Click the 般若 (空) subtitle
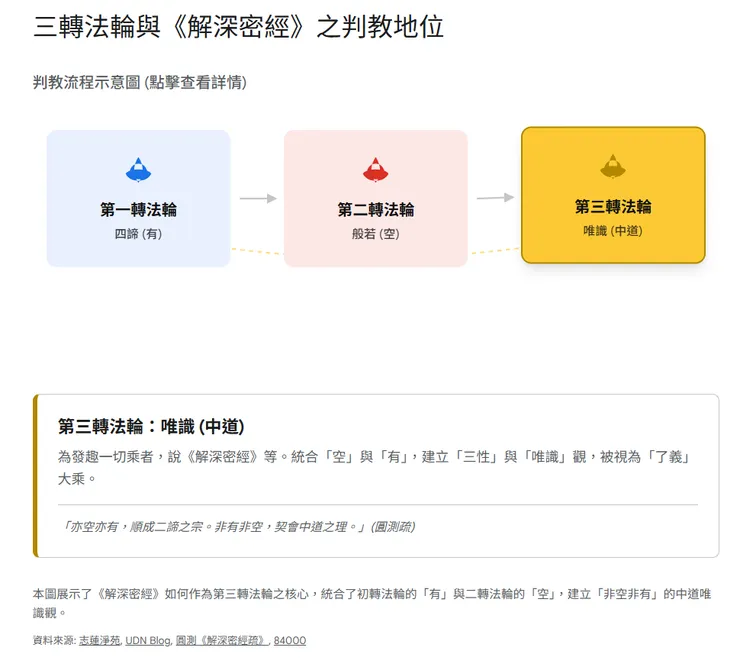 click(x=376, y=234)
